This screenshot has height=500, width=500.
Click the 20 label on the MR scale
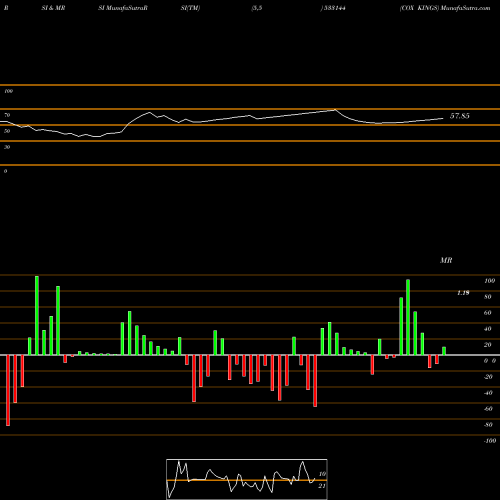point(488,345)
